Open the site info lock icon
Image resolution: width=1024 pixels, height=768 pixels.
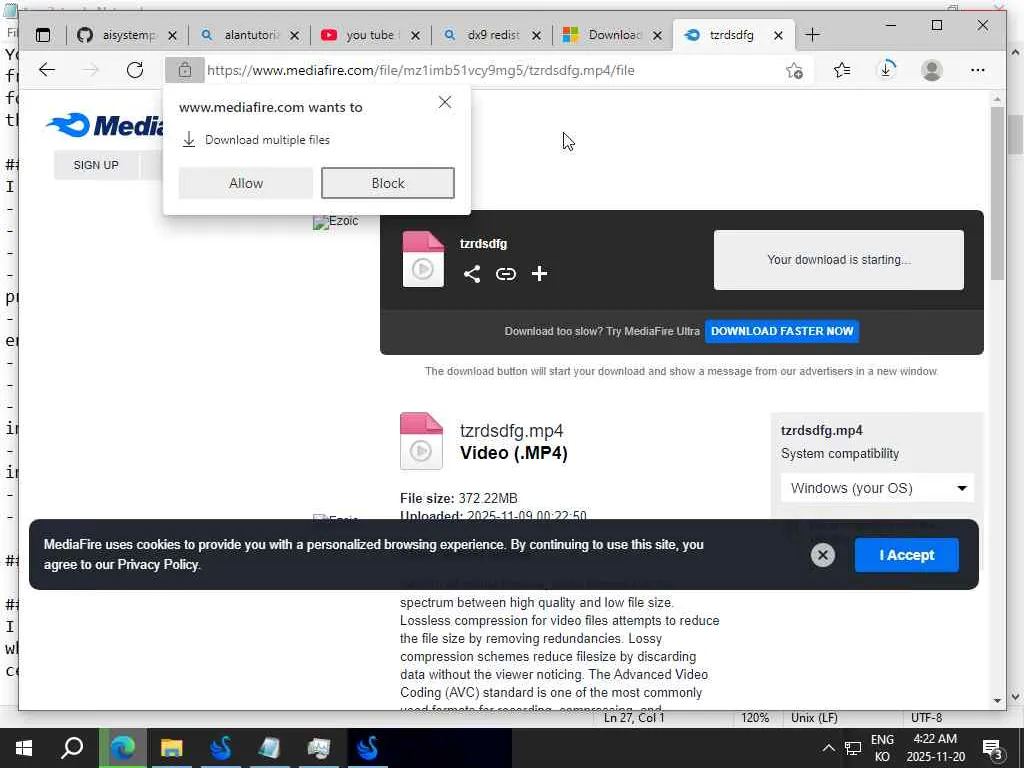[185, 70]
